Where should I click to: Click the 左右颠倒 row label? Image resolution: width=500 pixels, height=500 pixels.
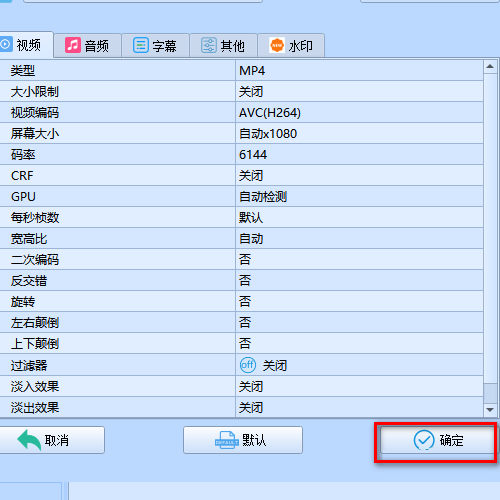coord(34,323)
